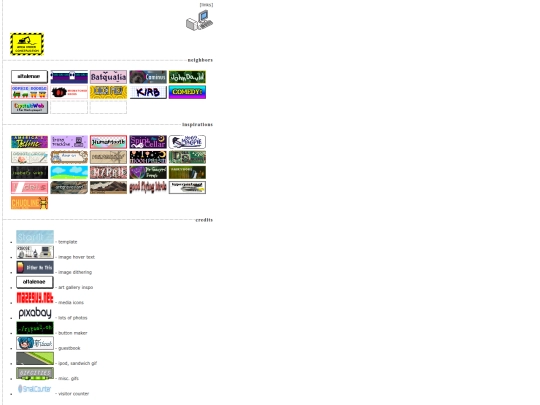Click the pixel computer icon under links
Screen dimensions: 540x405
click(199, 20)
